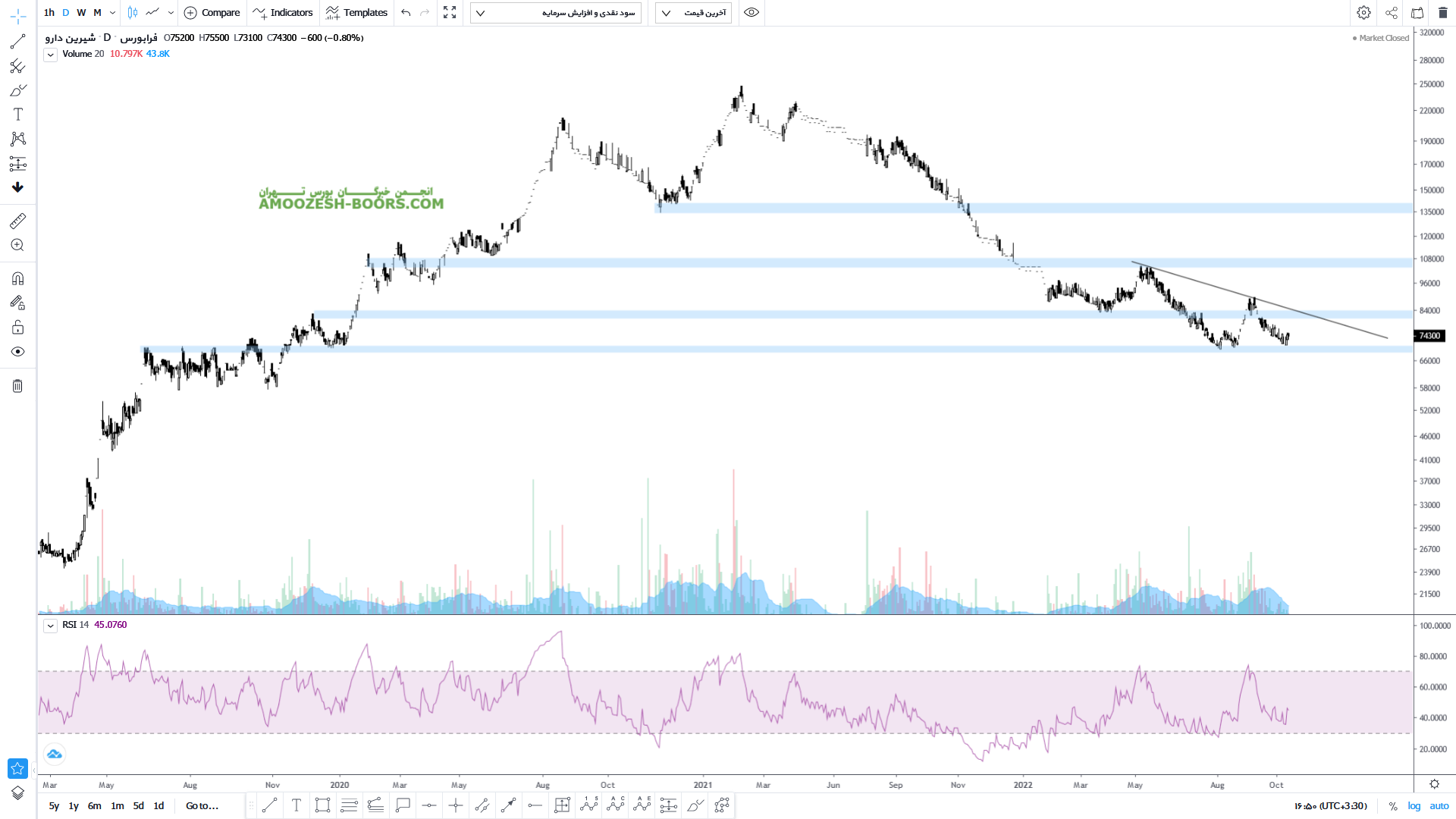
Task: Toggle auto scale for price axis
Action: 1439,806
